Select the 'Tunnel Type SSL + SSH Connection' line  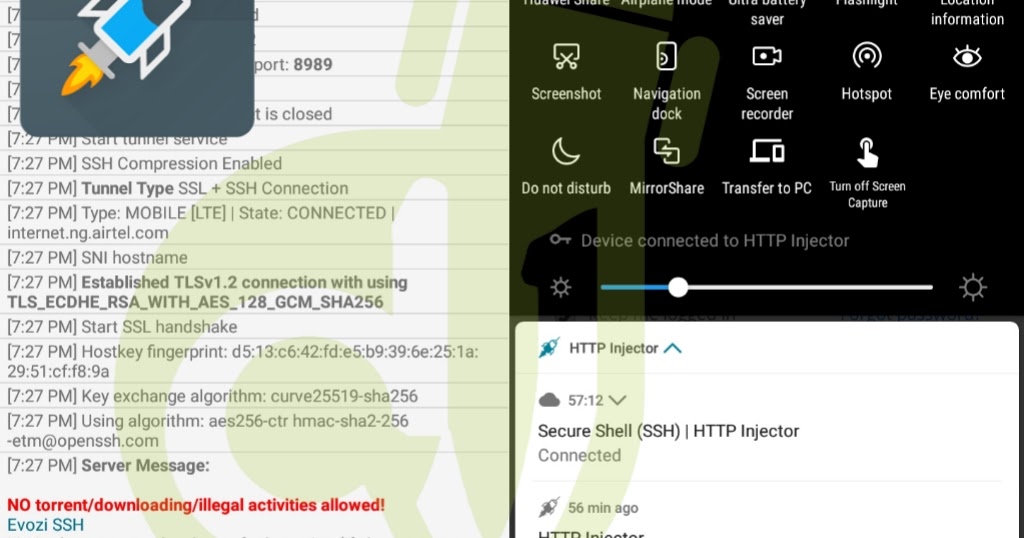(x=178, y=189)
